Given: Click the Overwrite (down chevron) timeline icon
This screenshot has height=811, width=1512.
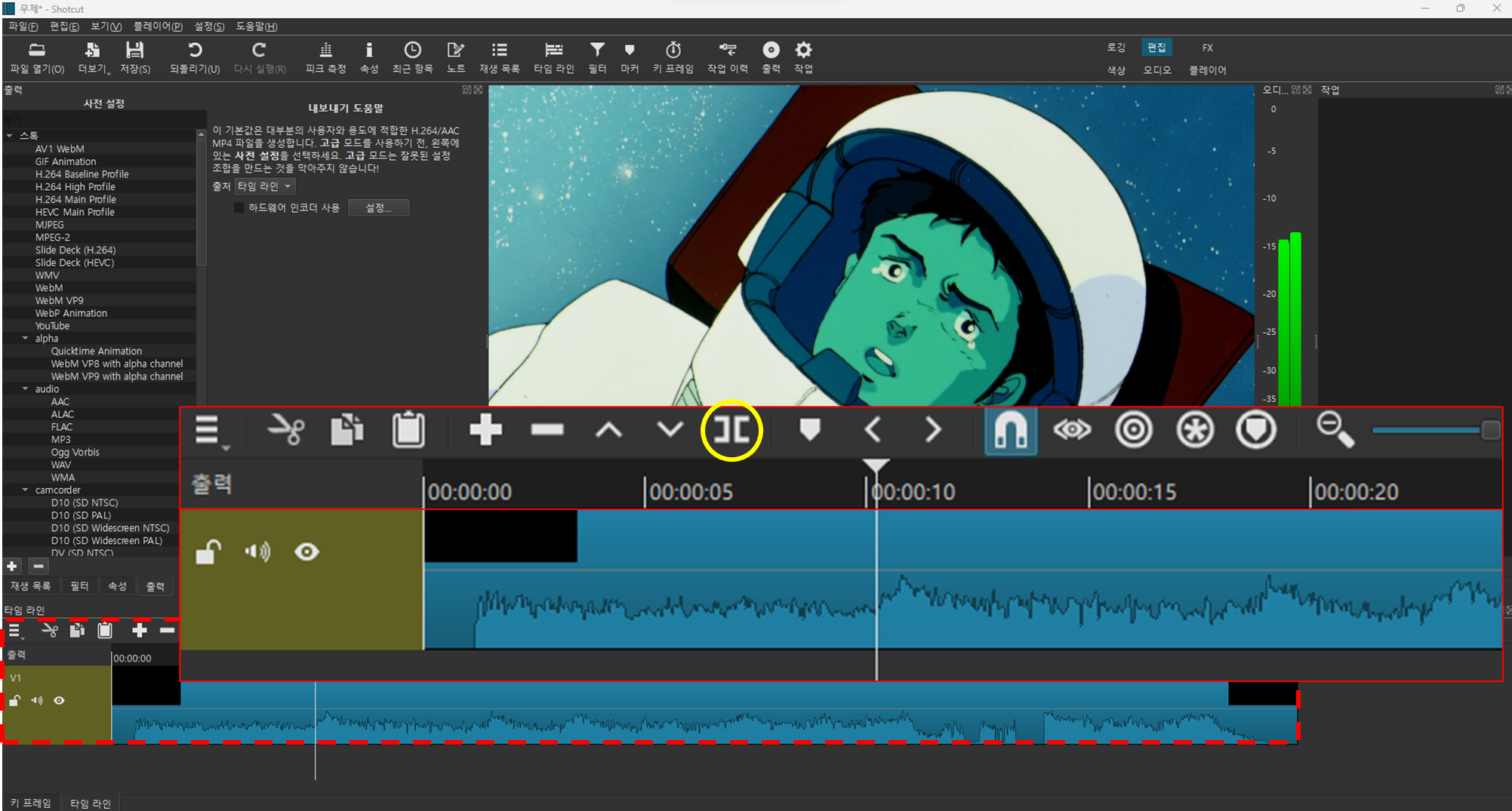Looking at the screenshot, I should coord(670,430).
